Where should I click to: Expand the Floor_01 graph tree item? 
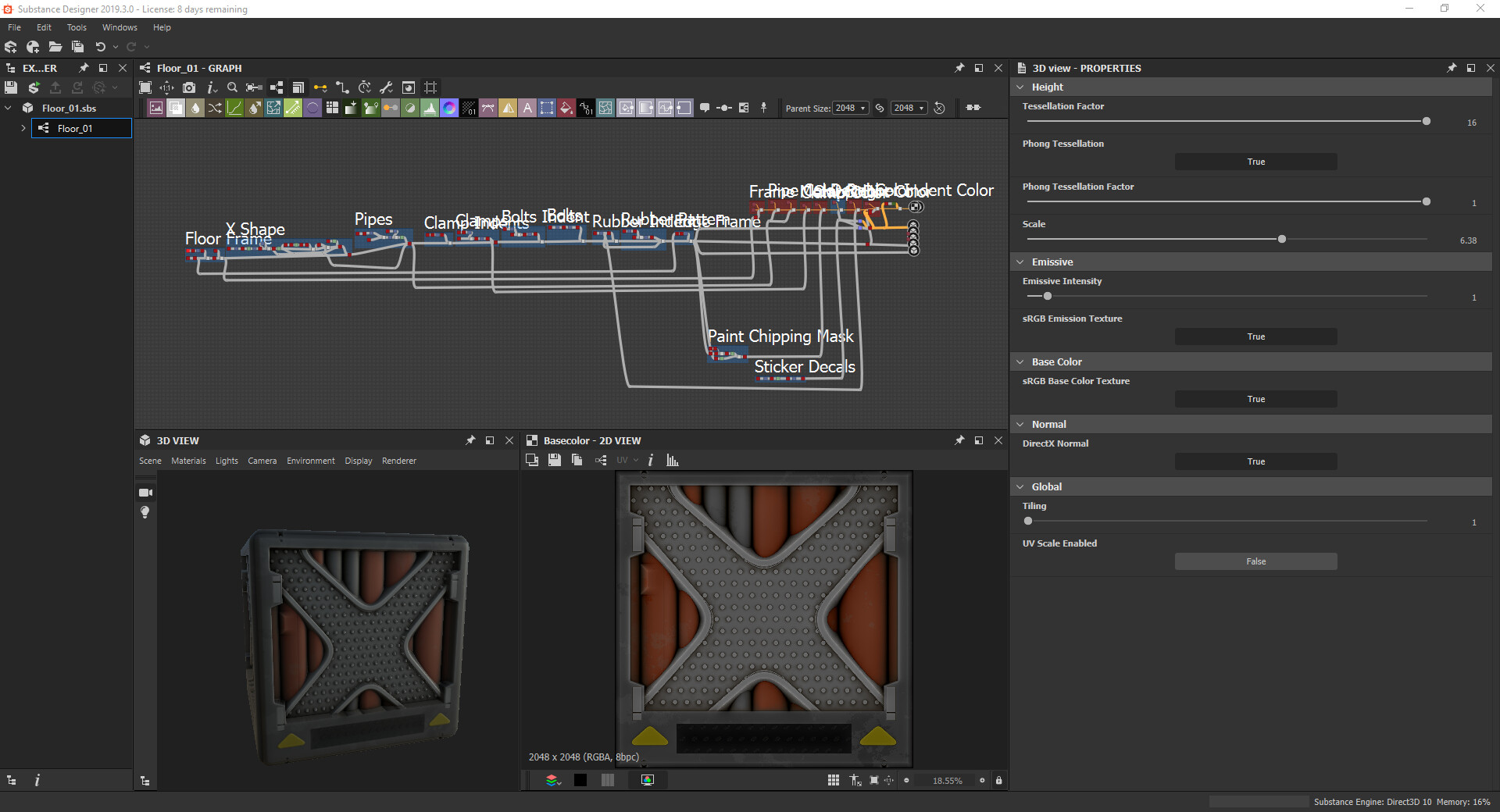tap(23, 128)
